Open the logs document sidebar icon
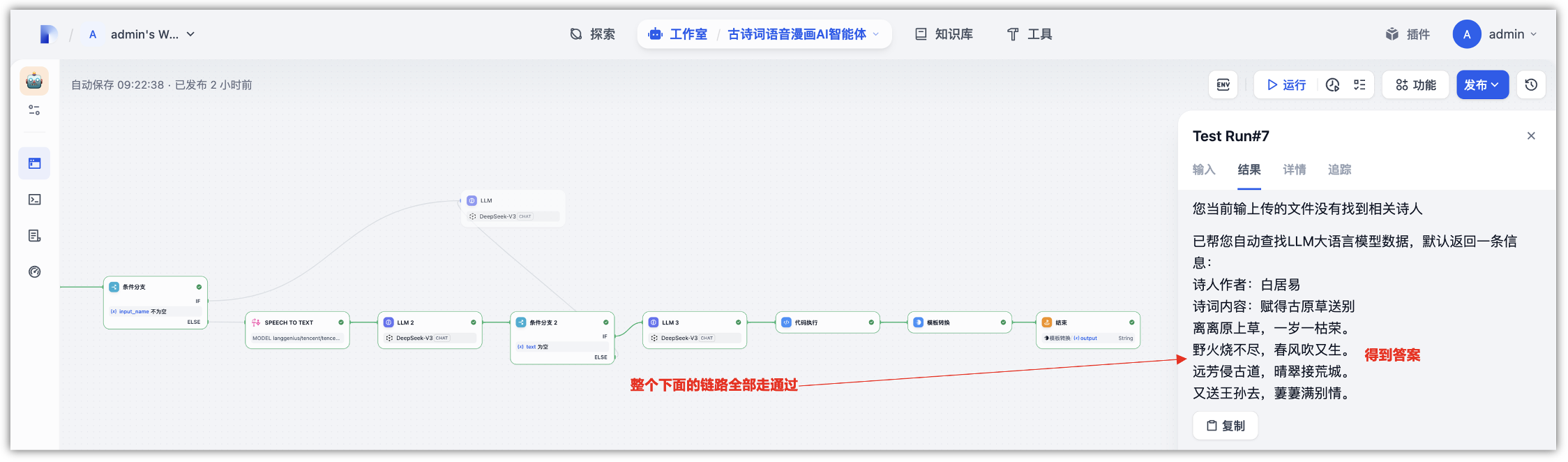 [x=34, y=236]
